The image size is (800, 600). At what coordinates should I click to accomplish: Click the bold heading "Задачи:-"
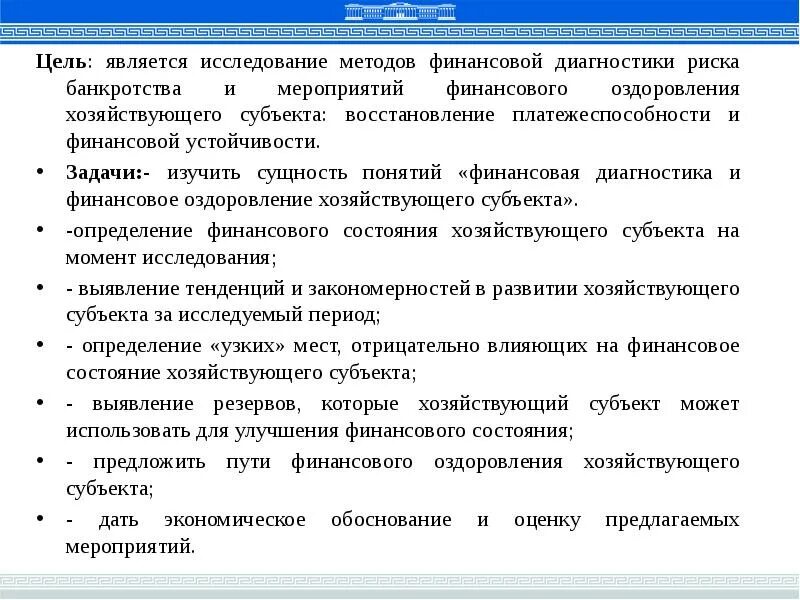[108, 172]
